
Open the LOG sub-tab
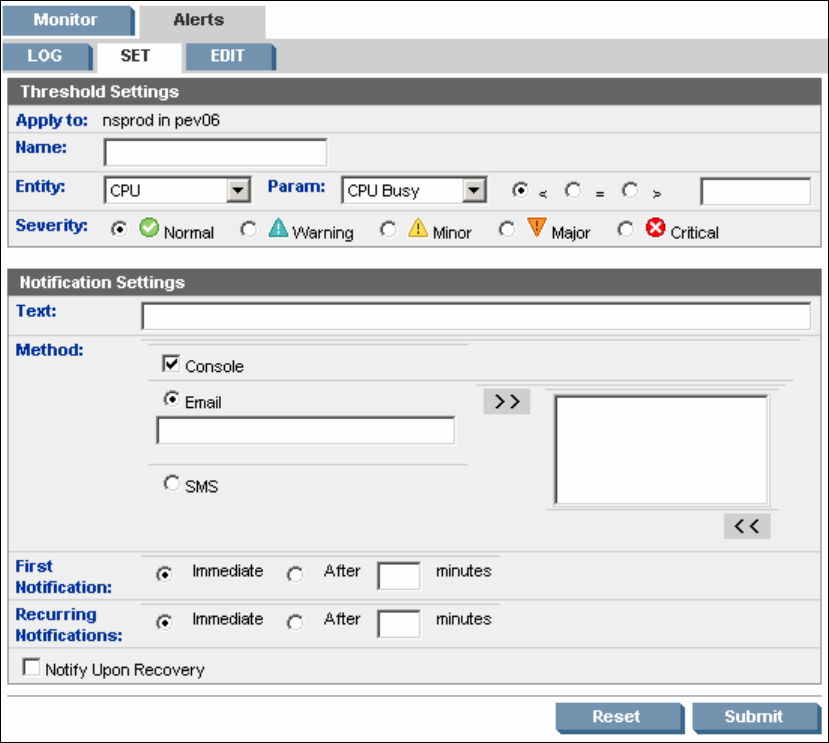[x=45, y=56]
